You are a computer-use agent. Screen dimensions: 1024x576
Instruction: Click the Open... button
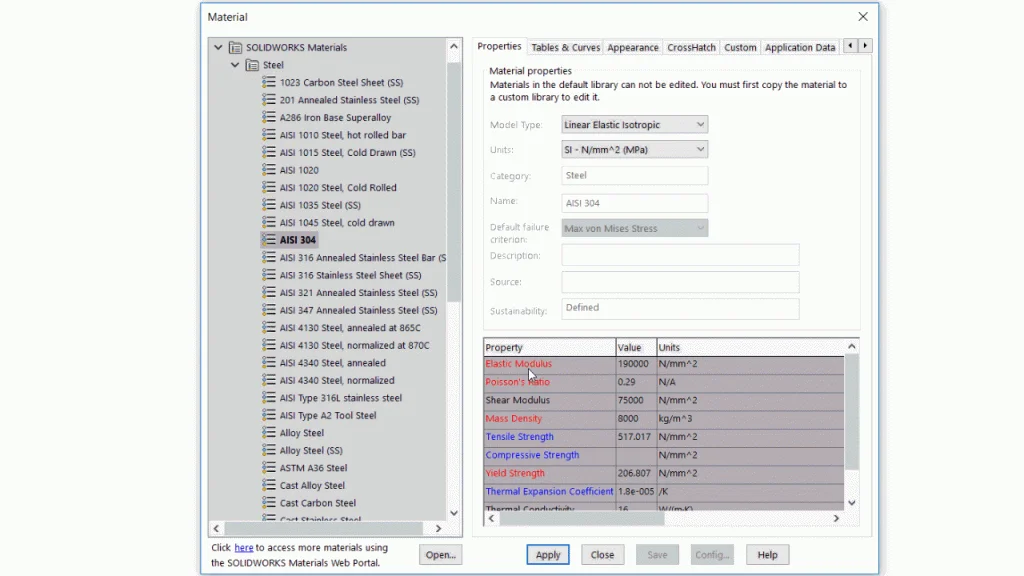tap(440, 555)
